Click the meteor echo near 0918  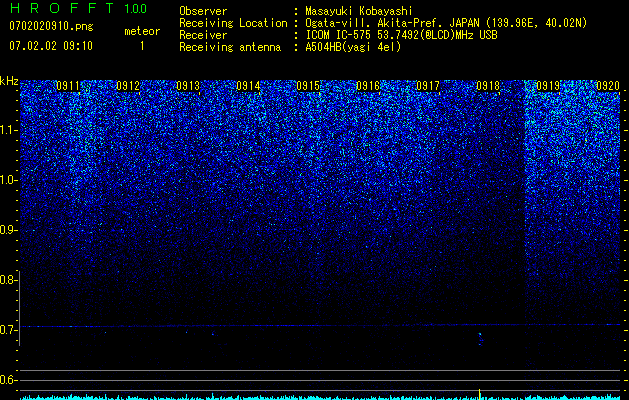480,339
